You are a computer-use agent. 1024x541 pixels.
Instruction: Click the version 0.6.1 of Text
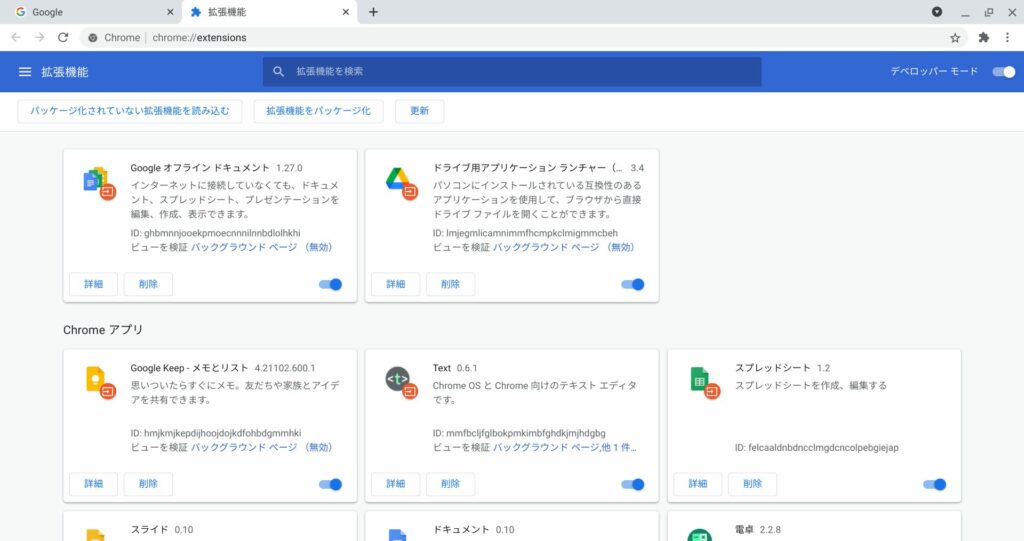pyautogui.click(x=467, y=368)
